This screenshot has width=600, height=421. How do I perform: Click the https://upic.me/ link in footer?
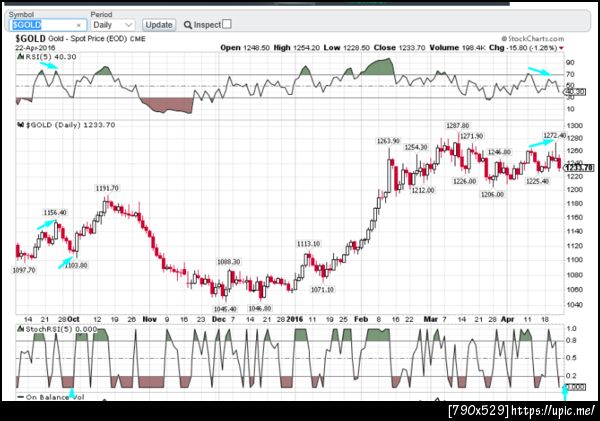click(553, 411)
